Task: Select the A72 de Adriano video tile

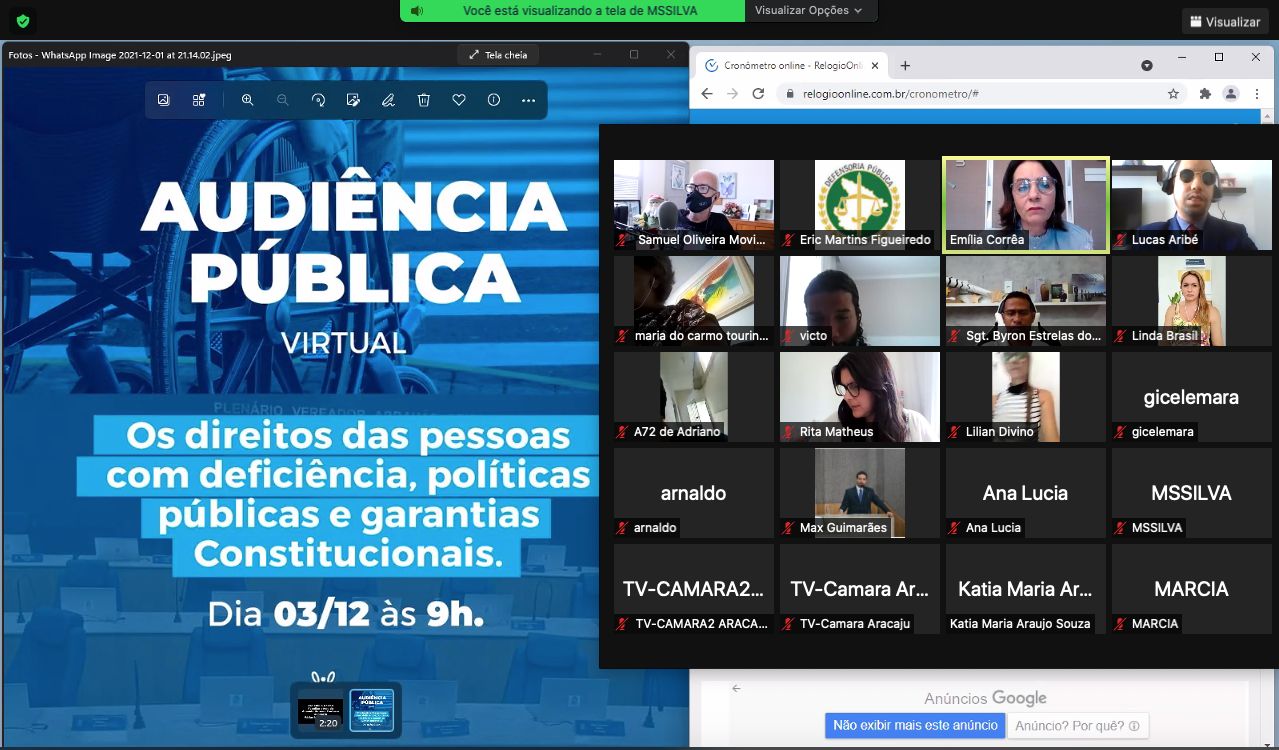Action: click(694, 397)
